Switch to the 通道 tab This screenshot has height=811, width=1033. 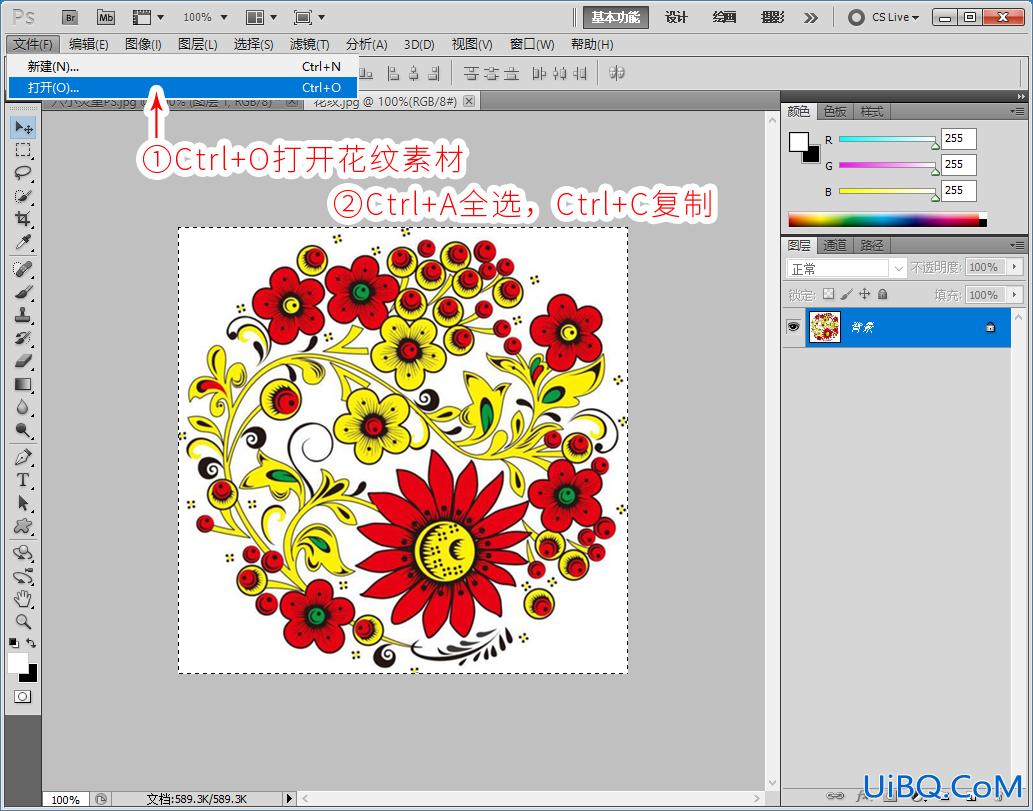[835, 245]
